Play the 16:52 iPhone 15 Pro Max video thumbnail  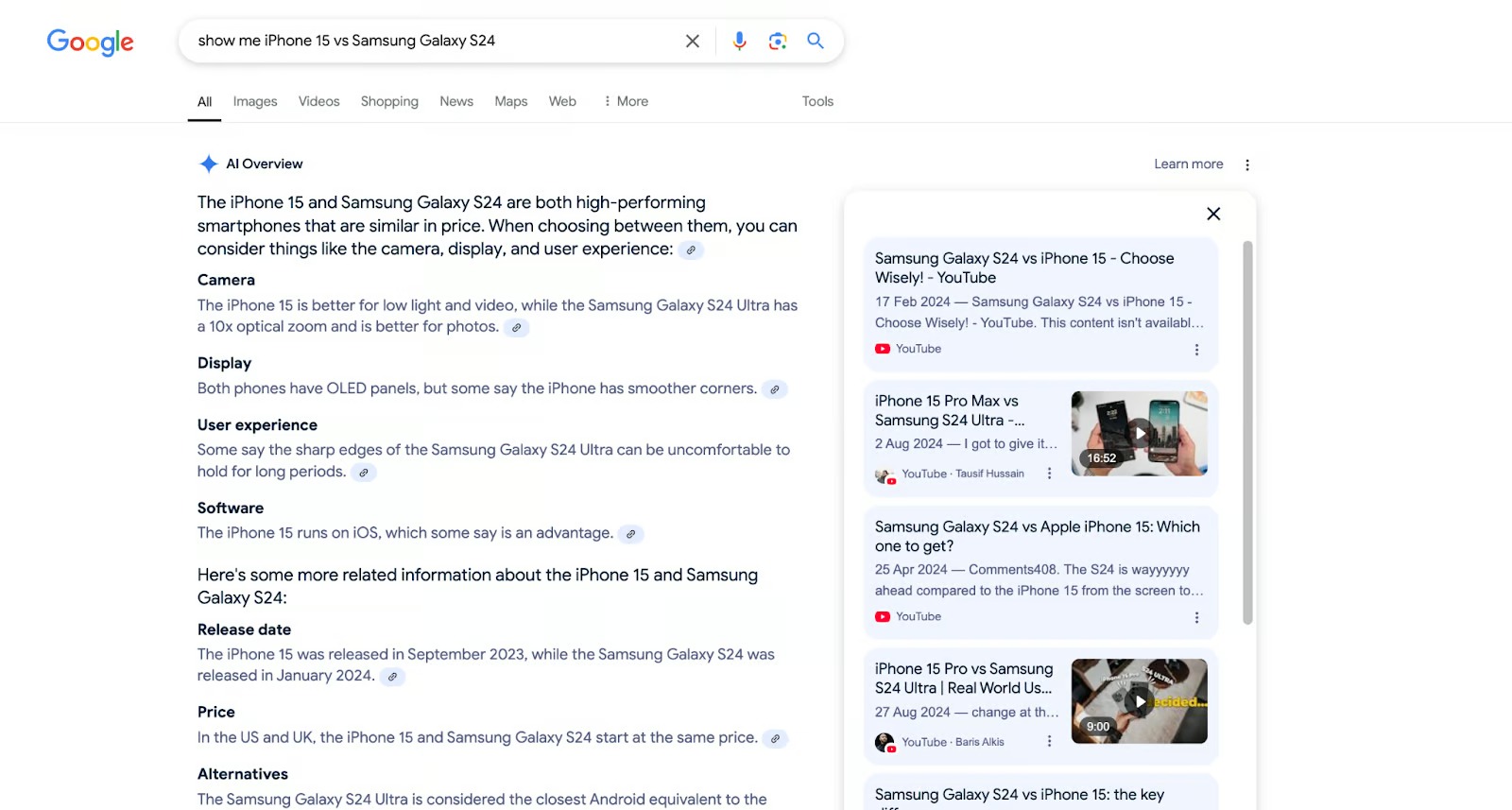click(1139, 434)
